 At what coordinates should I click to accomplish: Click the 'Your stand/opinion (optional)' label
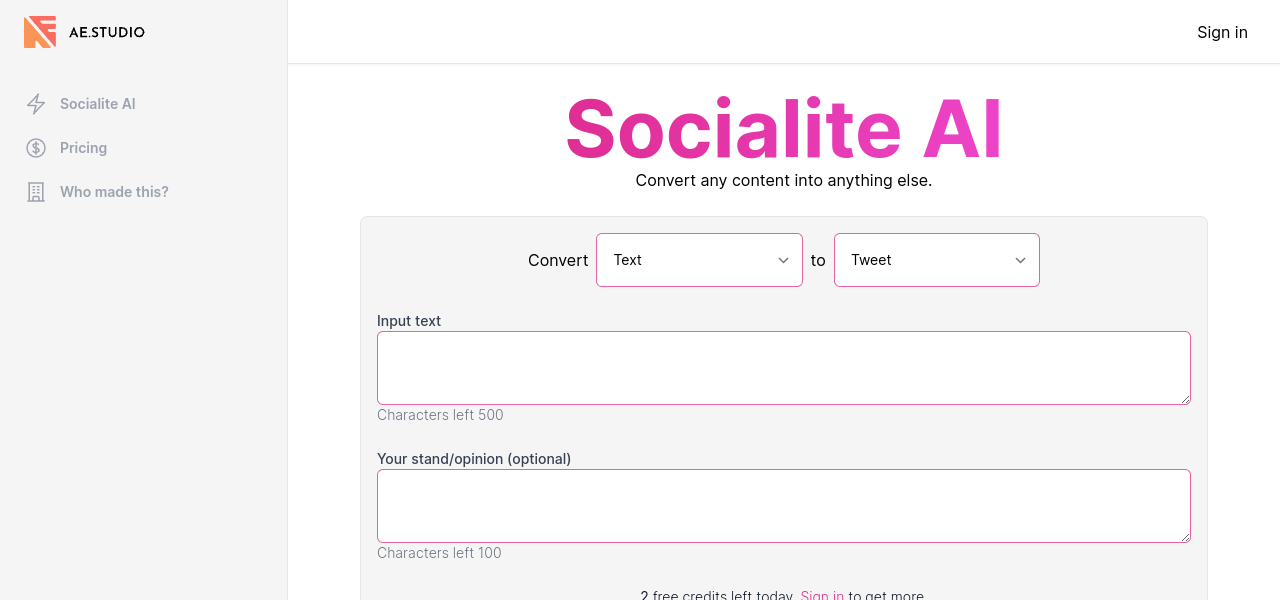(x=474, y=459)
